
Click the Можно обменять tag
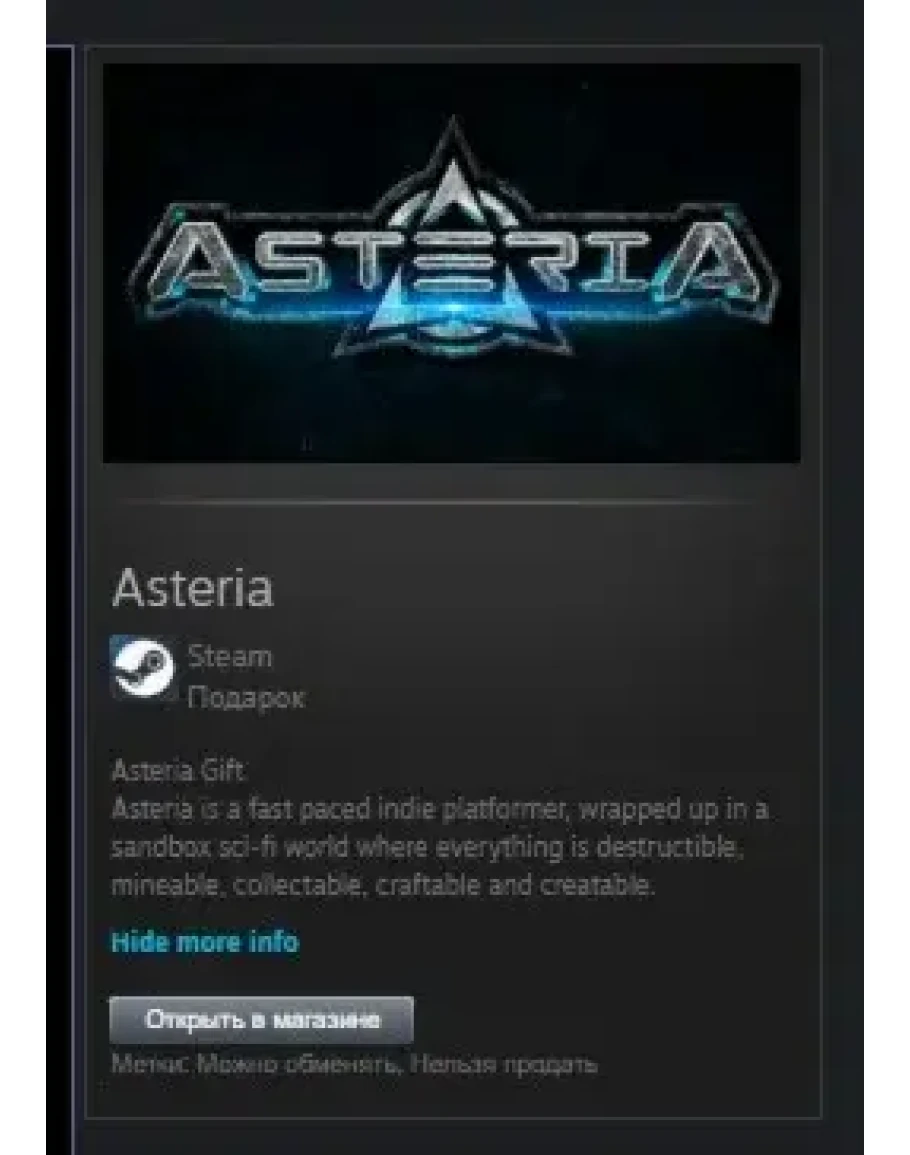click(299, 1064)
